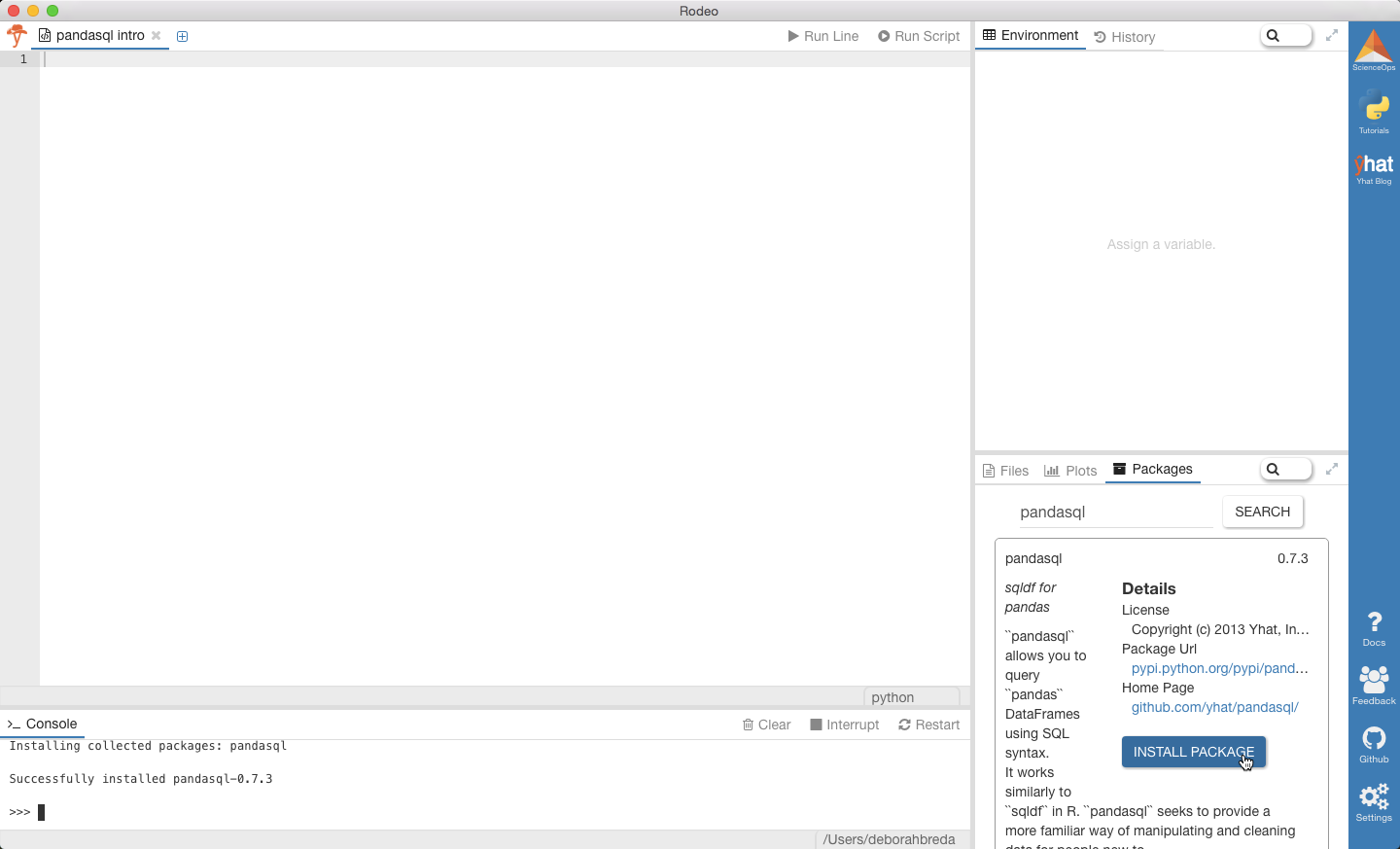Expand the Environment panel
1400x849 pixels.
[1332, 35]
